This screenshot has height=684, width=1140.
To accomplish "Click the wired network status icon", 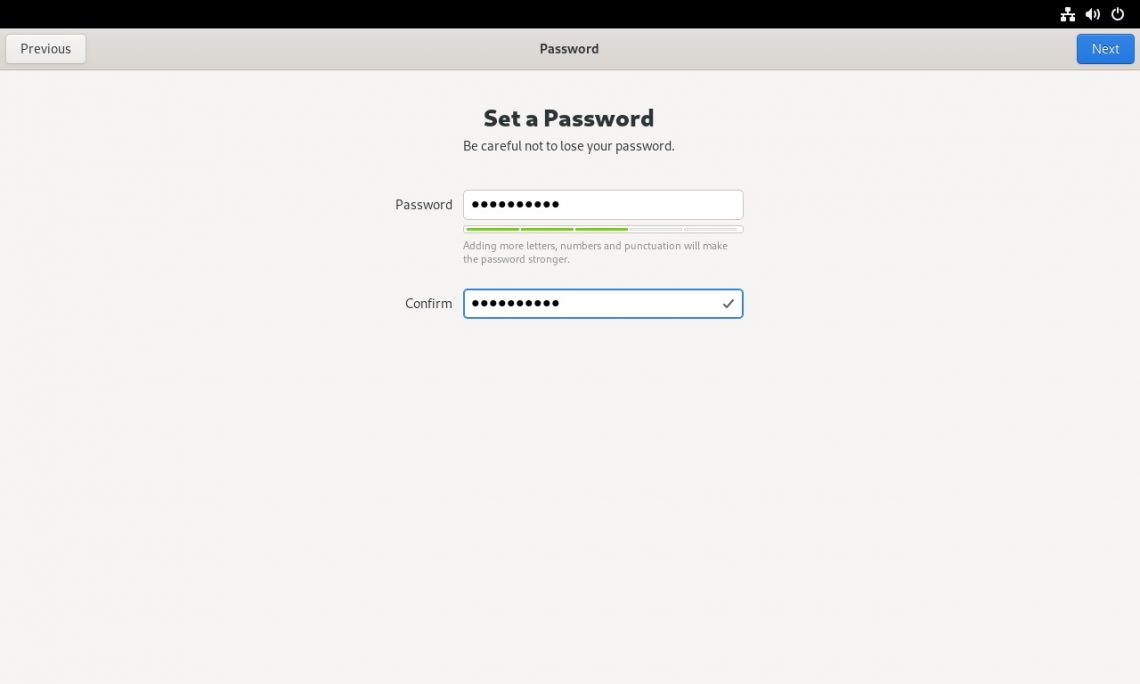I will pyautogui.click(x=1068, y=14).
